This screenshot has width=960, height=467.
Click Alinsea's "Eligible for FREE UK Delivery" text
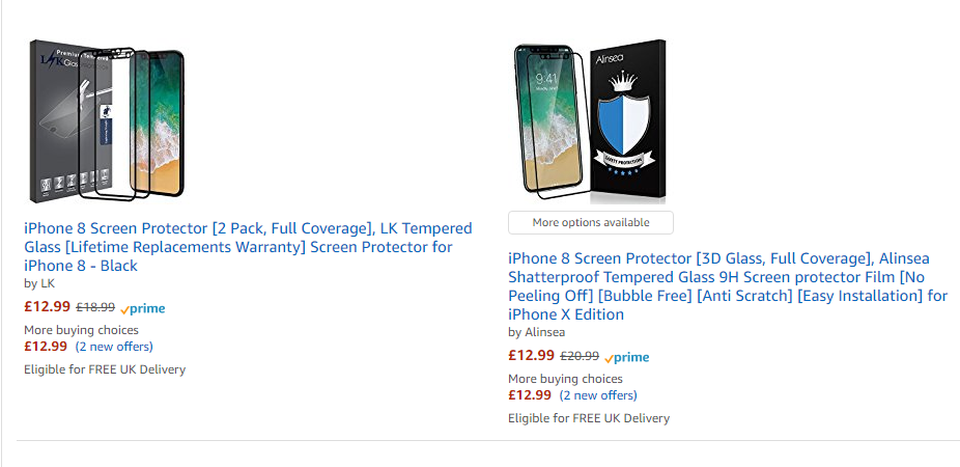click(x=588, y=418)
